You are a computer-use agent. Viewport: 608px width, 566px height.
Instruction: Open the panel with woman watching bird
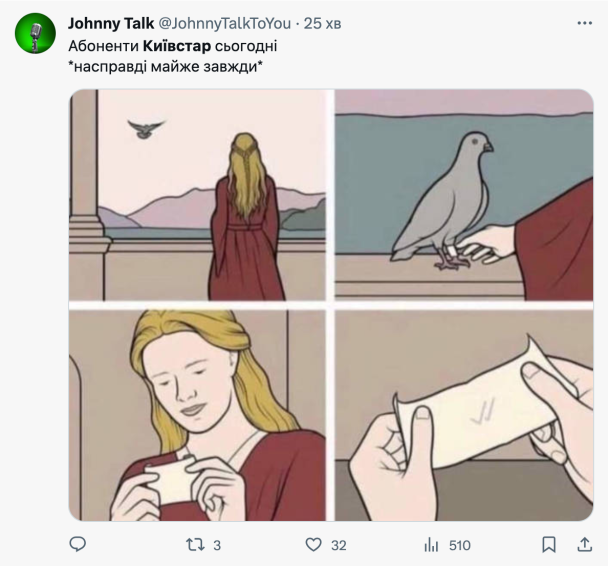point(197,194)
